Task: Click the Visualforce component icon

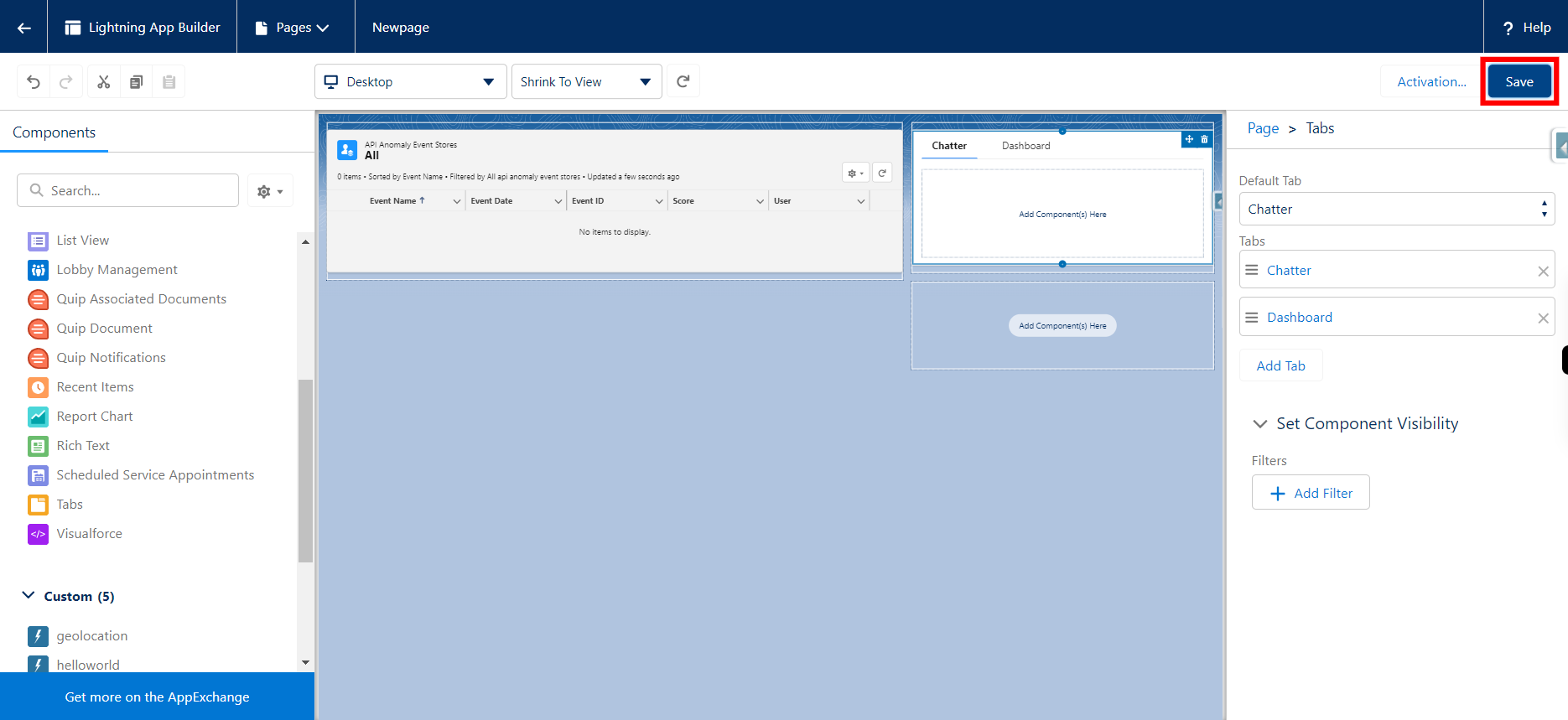Action: 38,534
